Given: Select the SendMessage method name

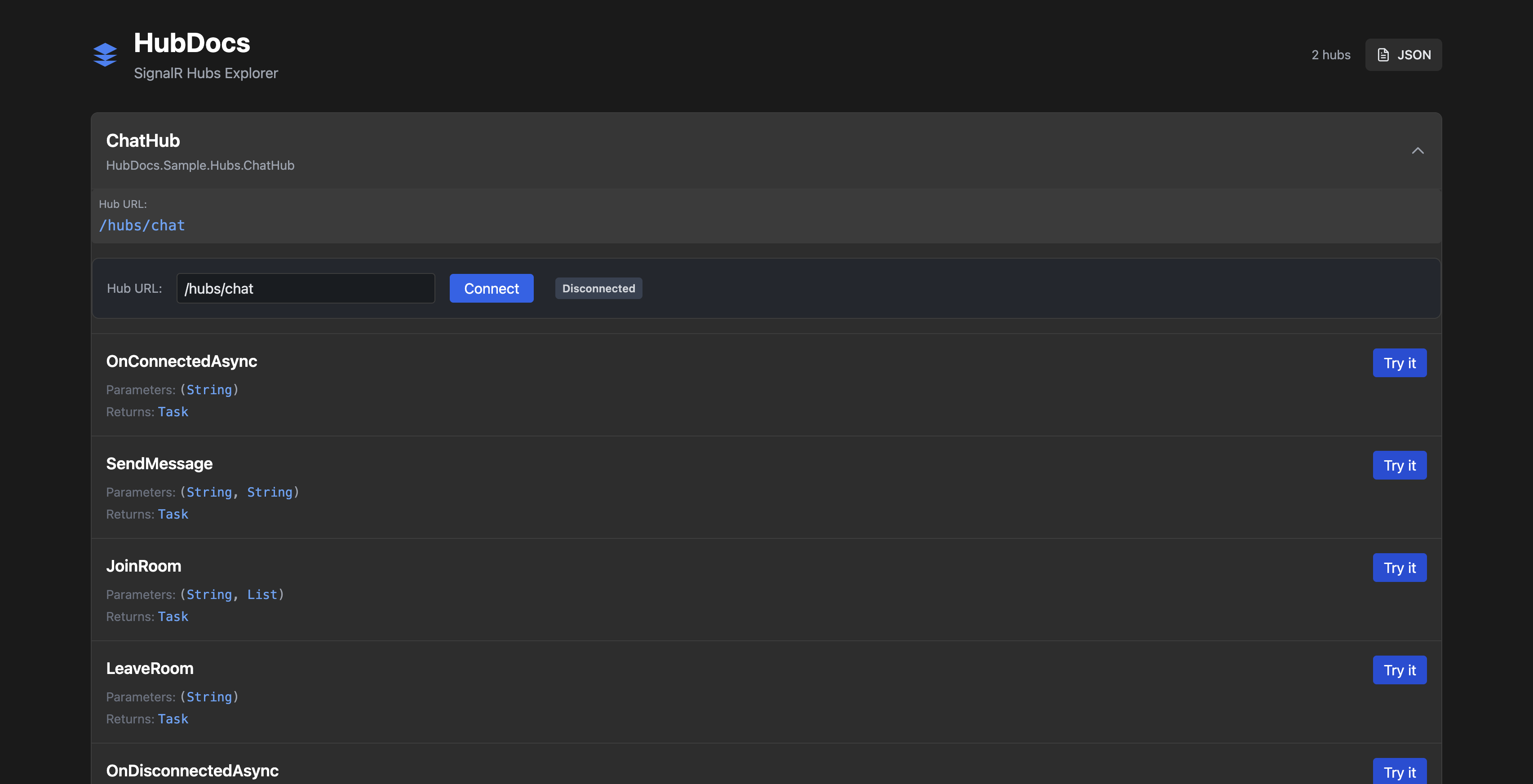Looking at the screenshot, I should tap(159, 463).
